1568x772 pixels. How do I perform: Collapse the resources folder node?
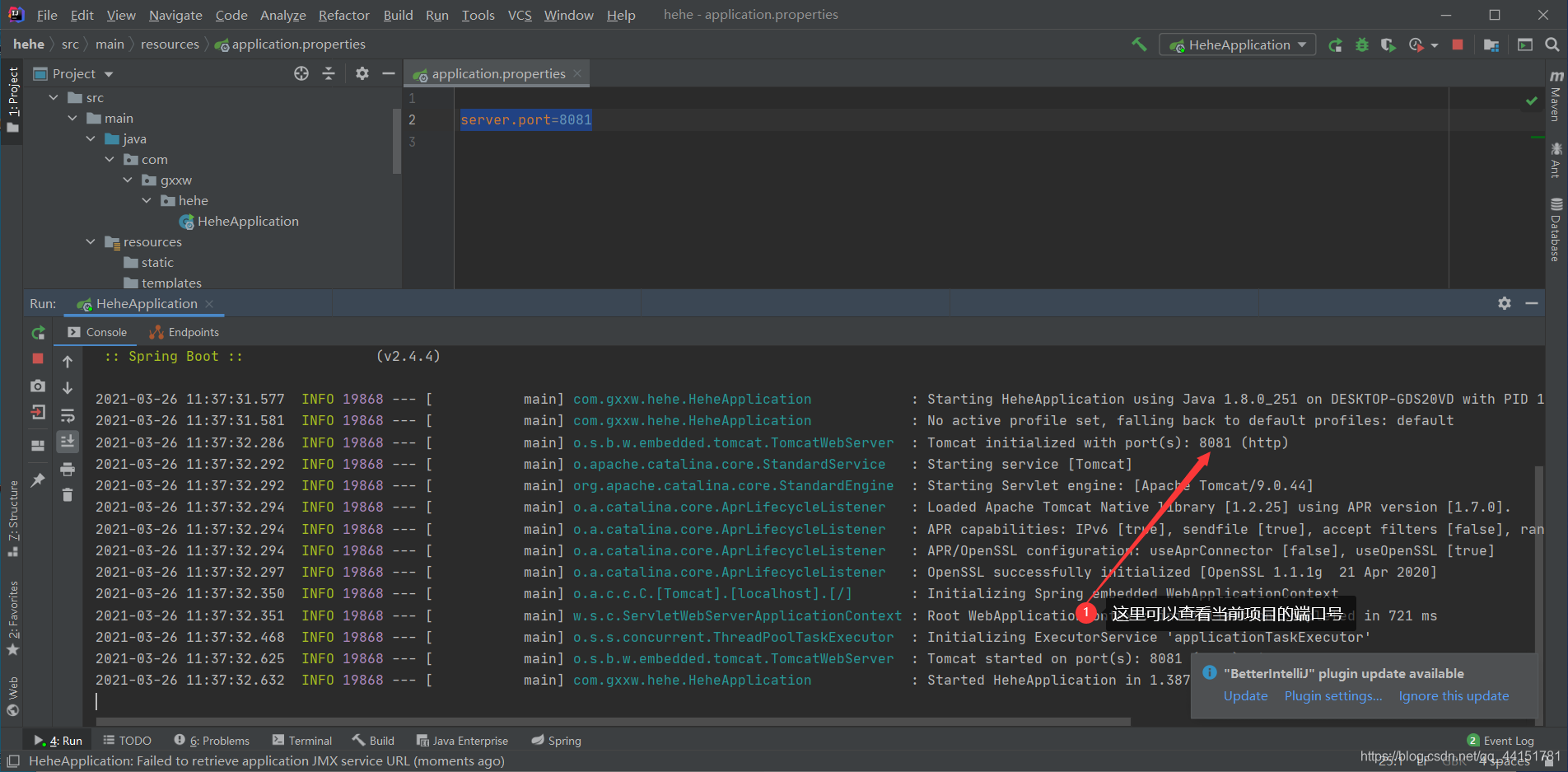(x=91, y=241)
